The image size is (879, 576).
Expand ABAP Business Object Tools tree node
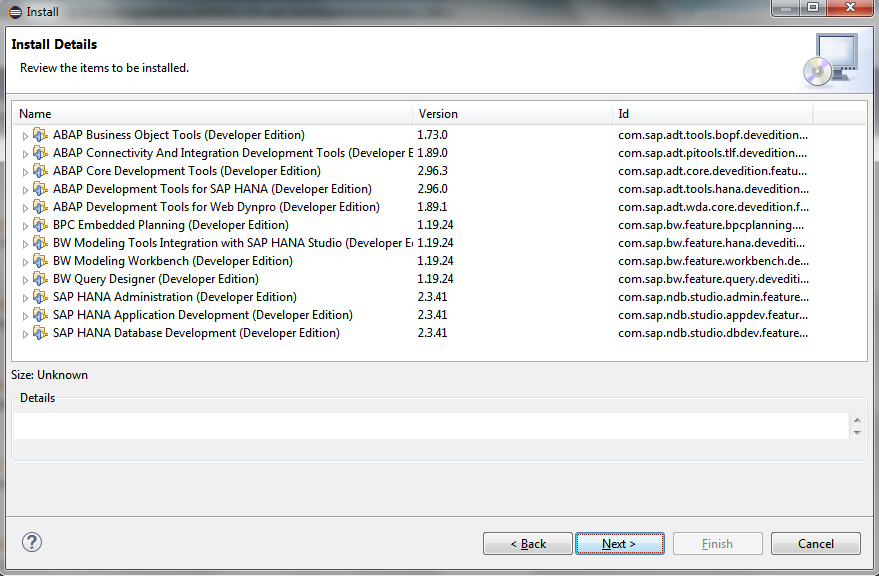pyautogui.click(x=25, y=136)
